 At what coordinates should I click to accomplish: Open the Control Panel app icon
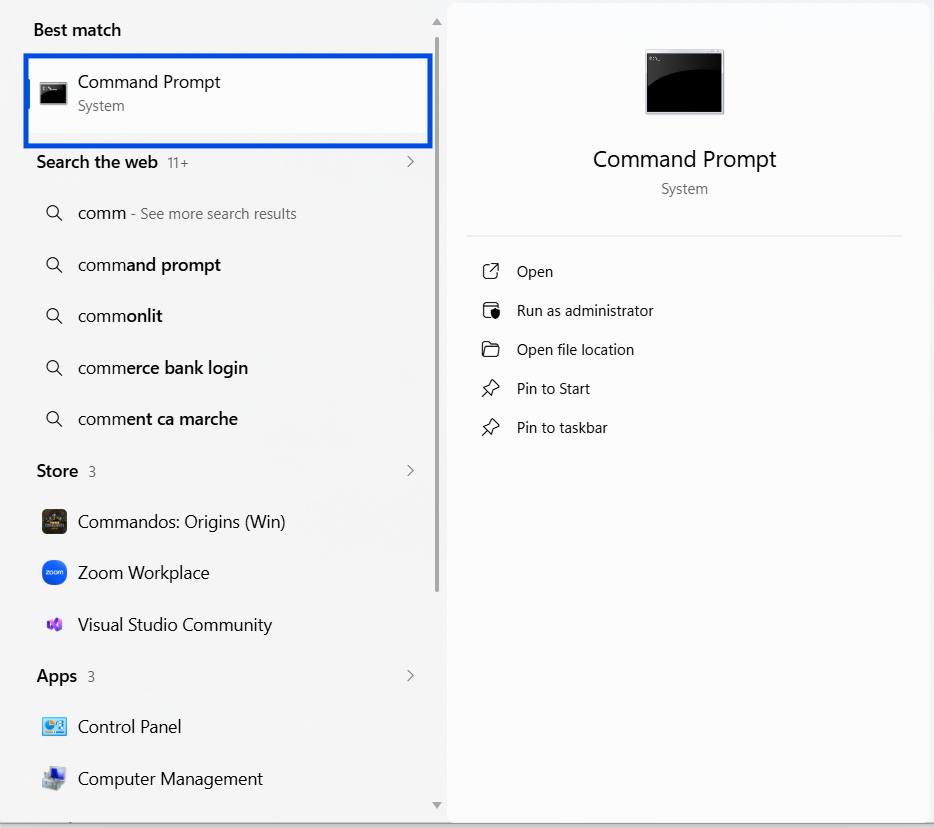click(x=54, y=727)
